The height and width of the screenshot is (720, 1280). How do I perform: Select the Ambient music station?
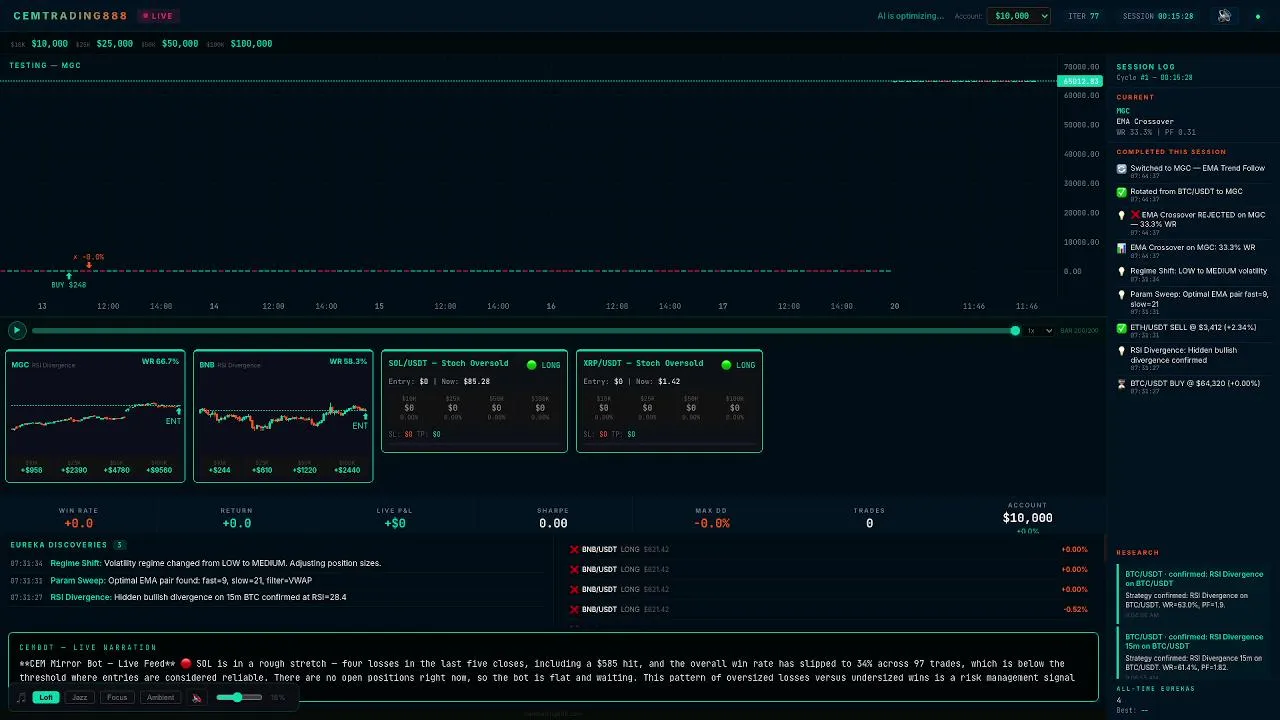(x=160, y=698)
